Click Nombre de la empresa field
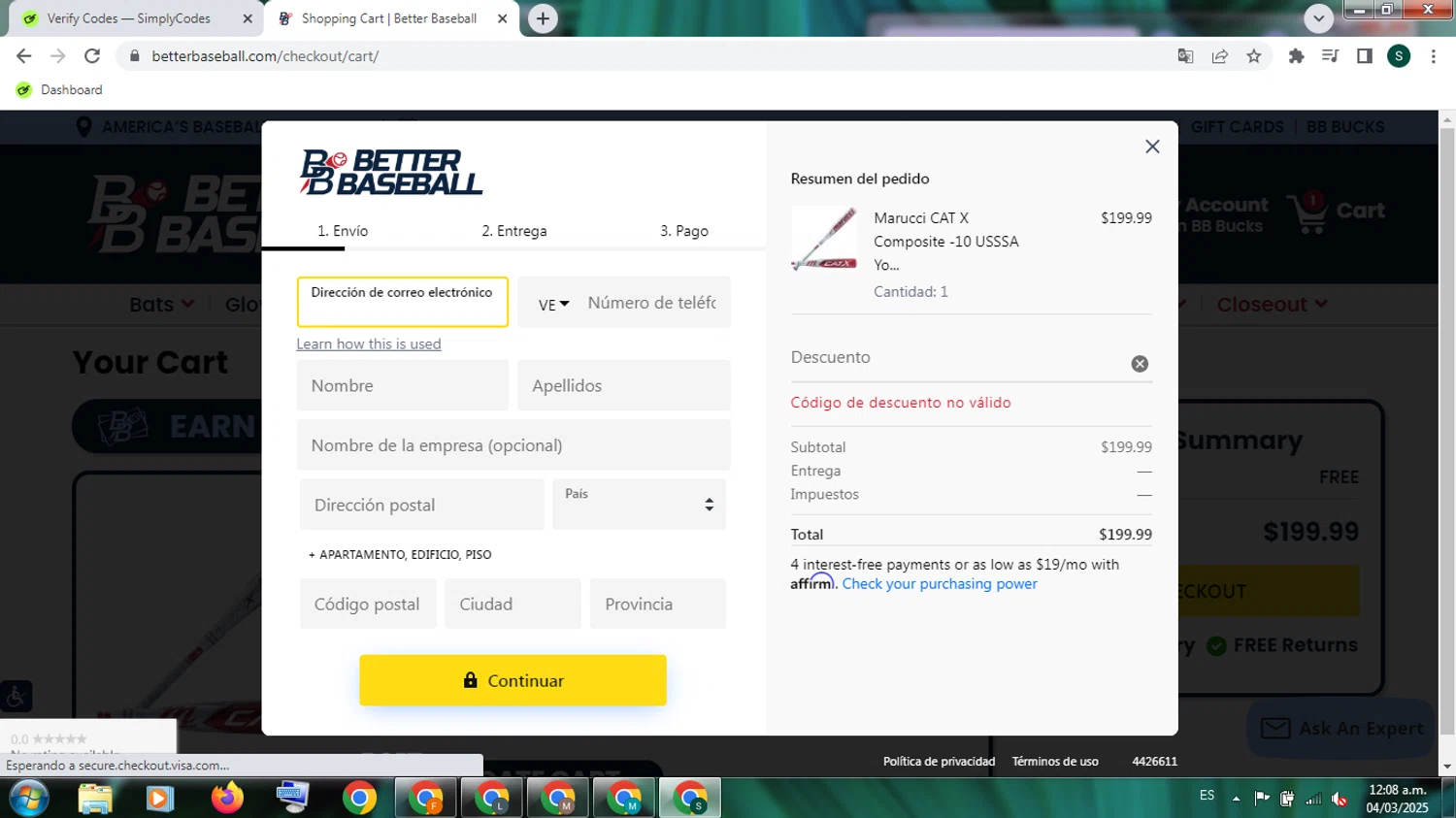This screenshot has height=818, width=1456. (513, 445)
